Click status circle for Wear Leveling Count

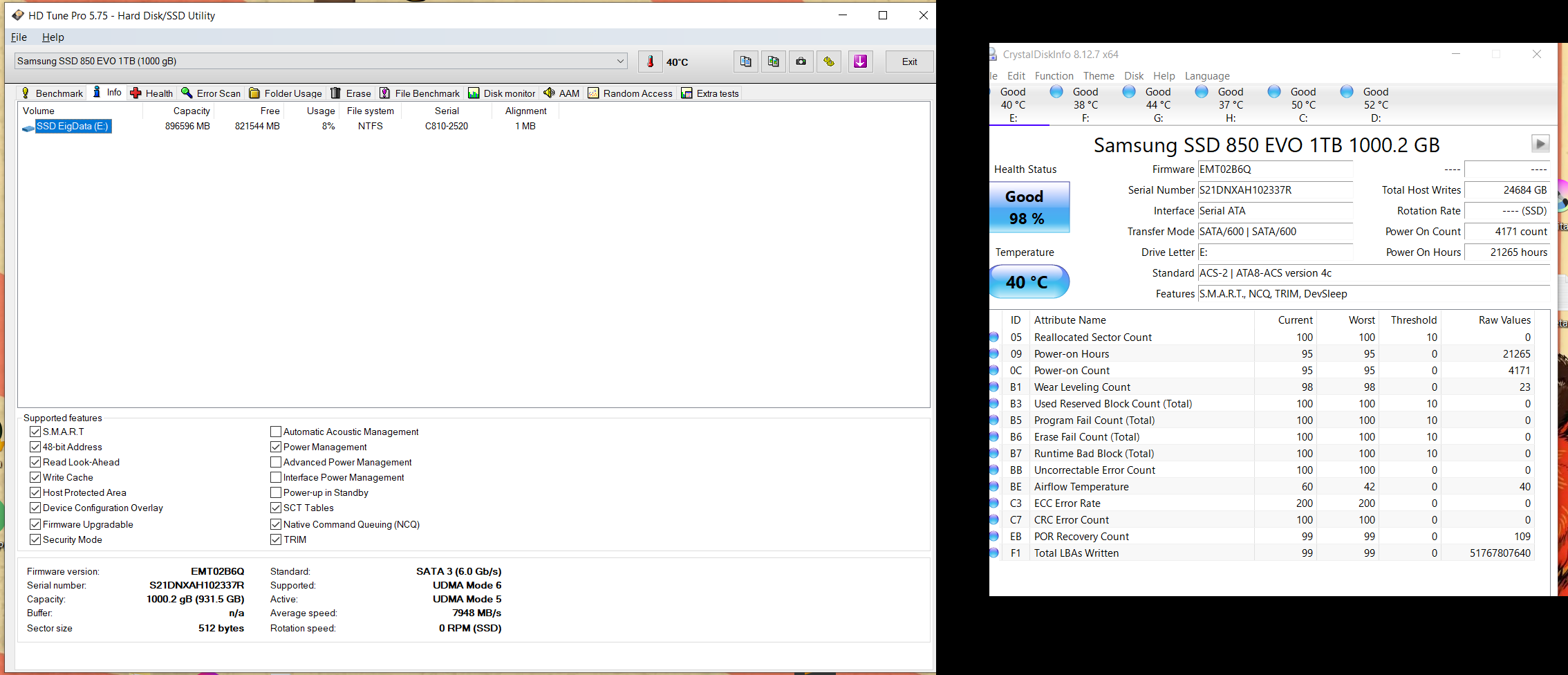click(994, 387)
